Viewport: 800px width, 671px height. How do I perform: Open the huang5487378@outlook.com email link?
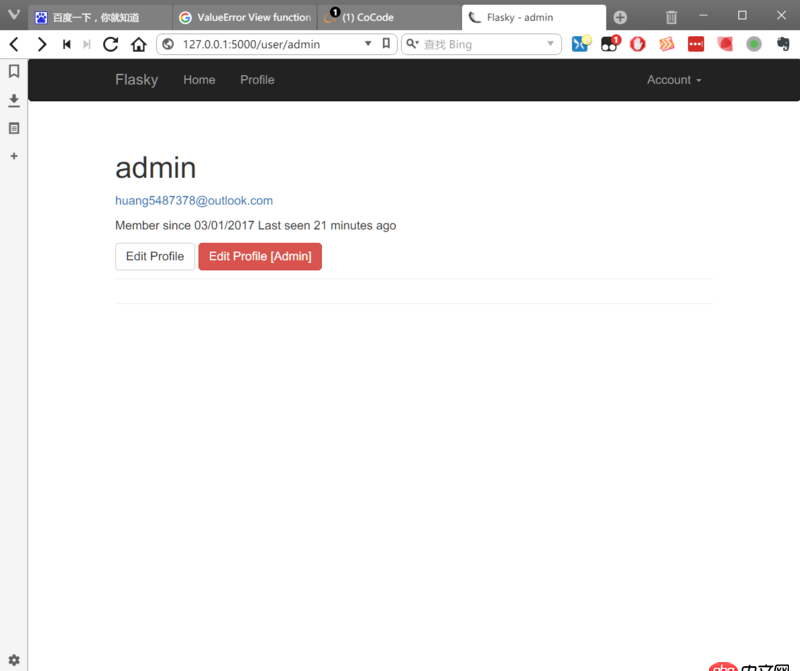pyautogui.click(x=193, y=200)
